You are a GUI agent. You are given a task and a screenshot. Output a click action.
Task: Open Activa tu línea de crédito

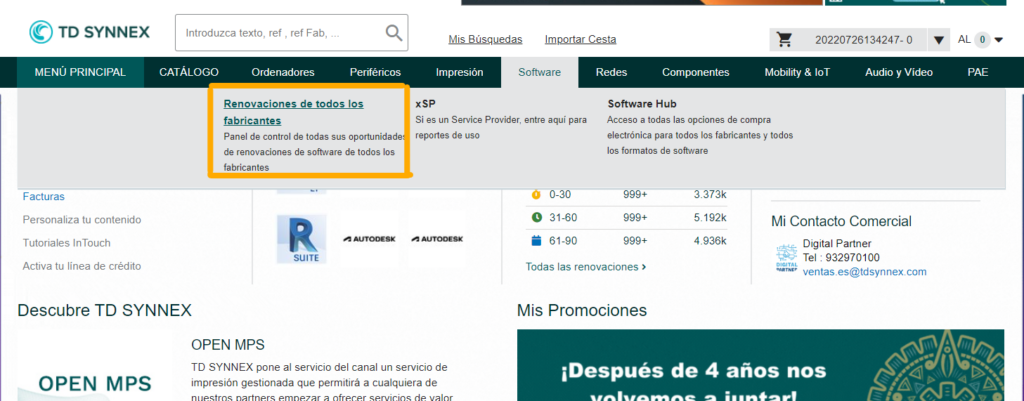pyautogui.click(x=82, y=266)
